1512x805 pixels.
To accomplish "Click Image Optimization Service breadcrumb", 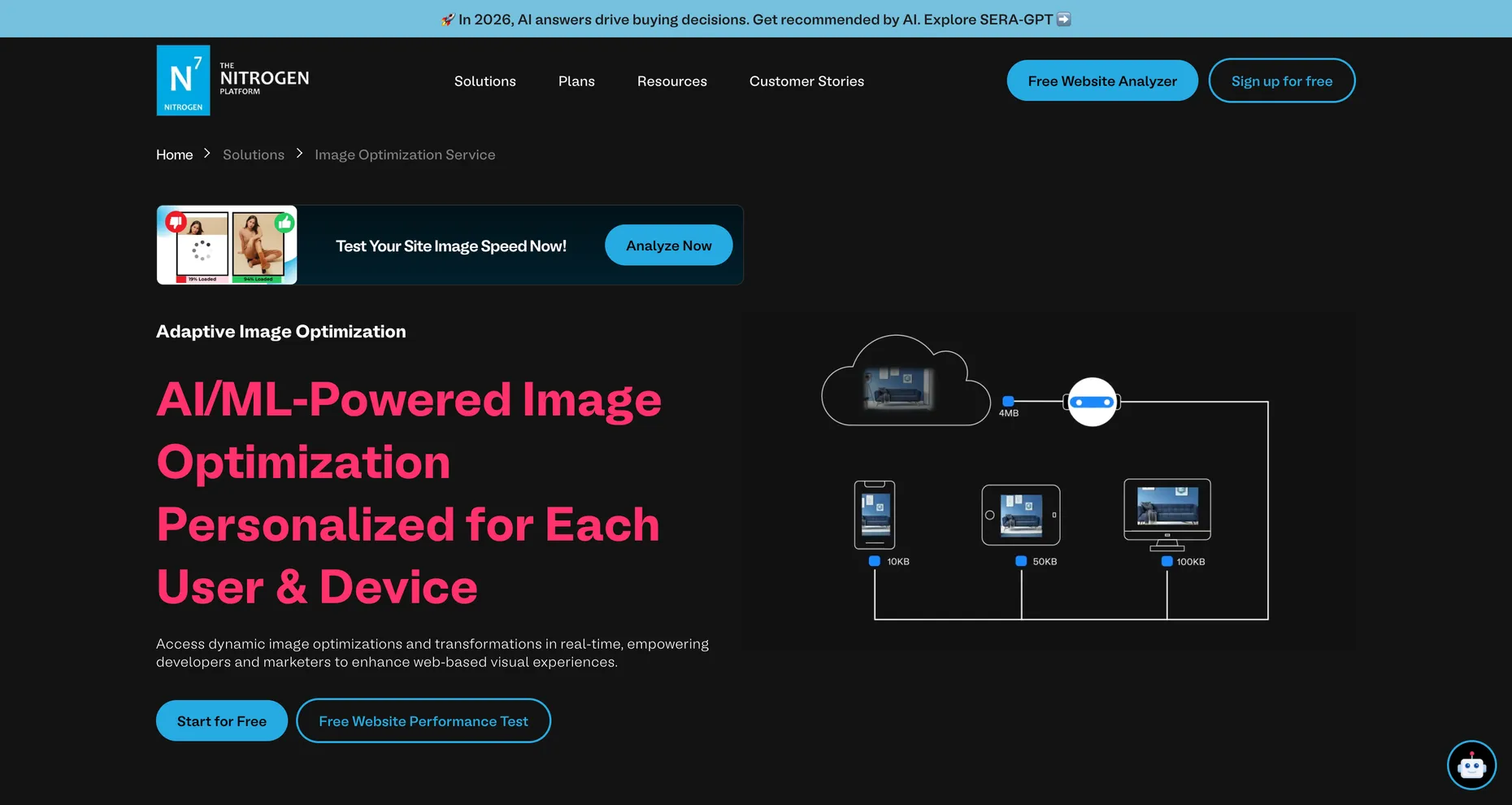I will tap(405, 154).
